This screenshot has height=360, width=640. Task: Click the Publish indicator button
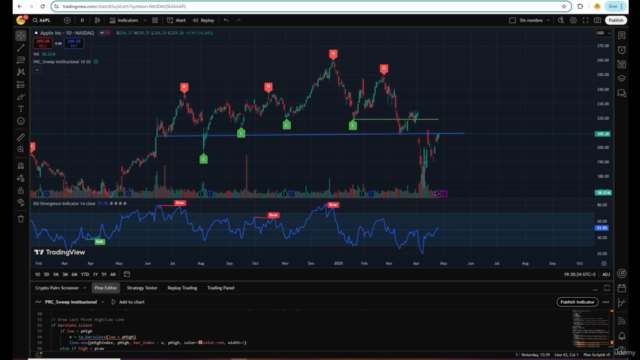coord(577,302)
